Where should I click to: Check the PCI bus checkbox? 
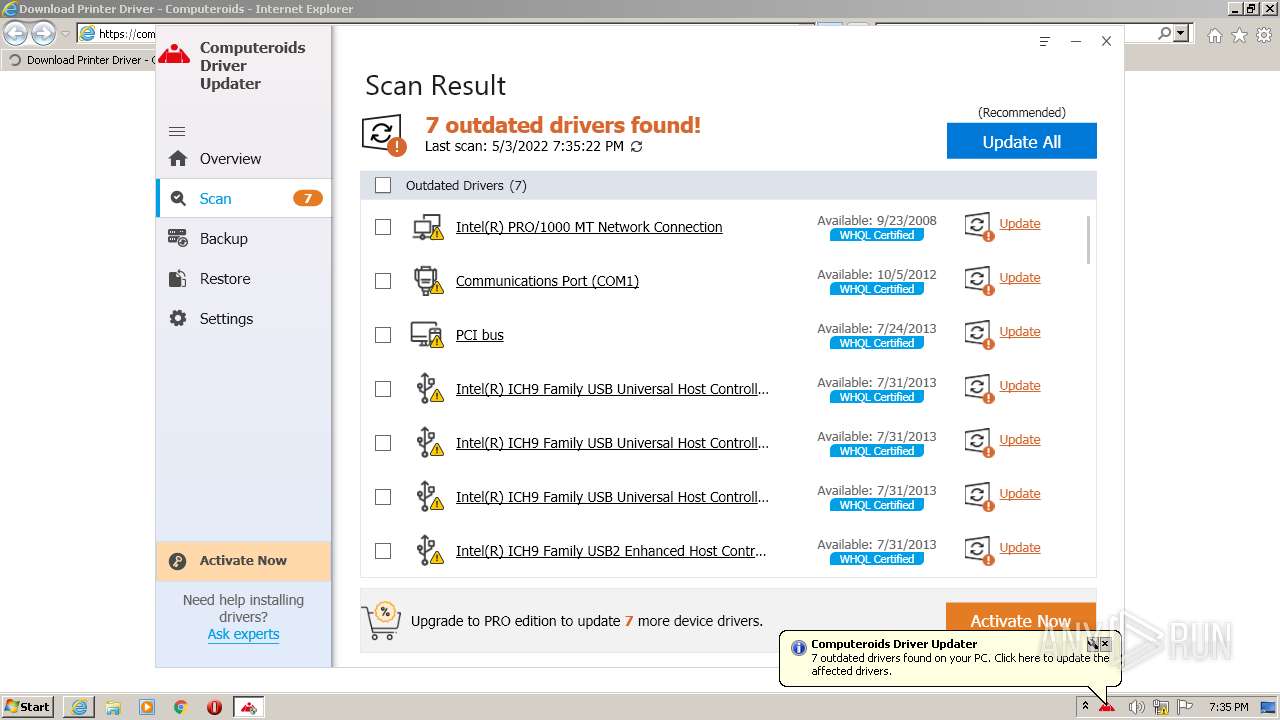(383, 335)
